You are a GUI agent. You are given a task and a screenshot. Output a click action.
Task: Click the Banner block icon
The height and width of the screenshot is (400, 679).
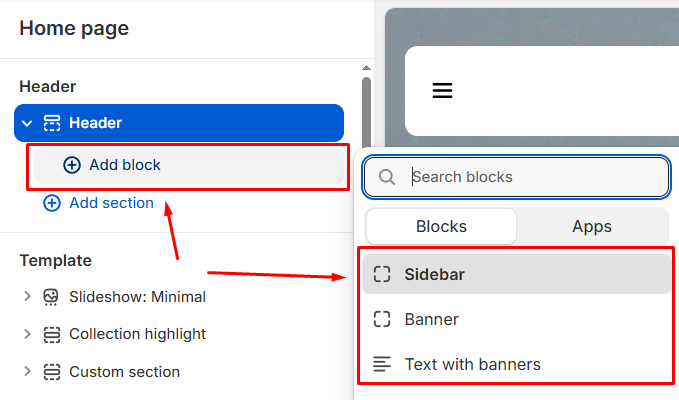point(381,320)
